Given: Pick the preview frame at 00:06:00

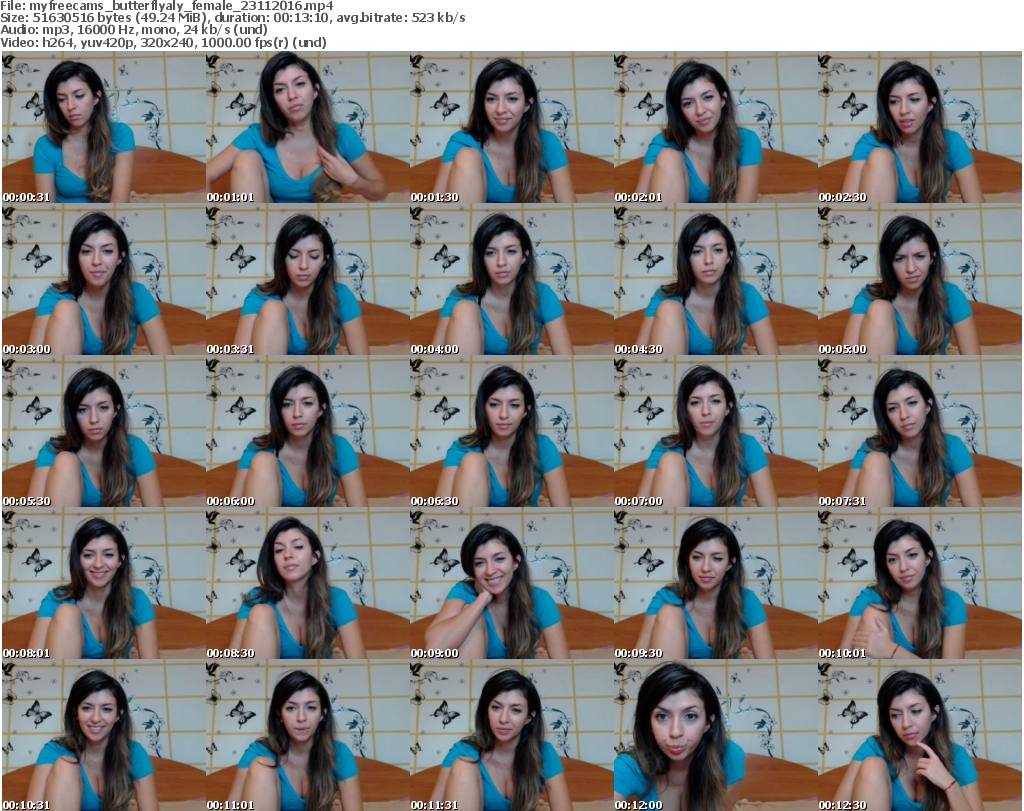Looking at the screenshot, I should pyautogui.click(x=308, y=432).
